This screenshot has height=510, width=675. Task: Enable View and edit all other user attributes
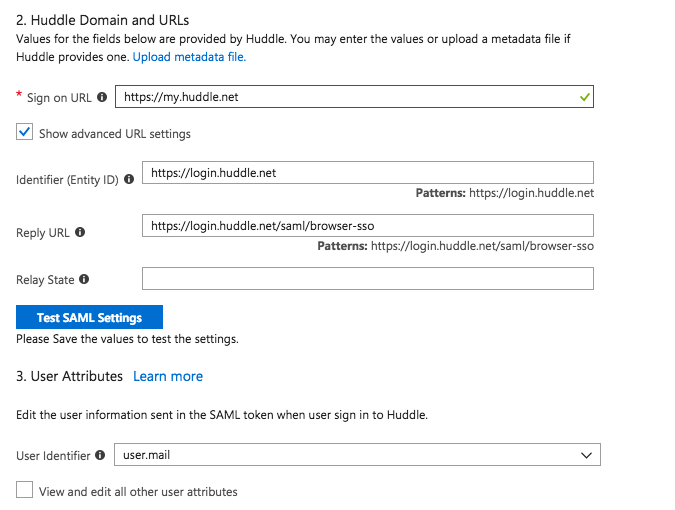coord(24,491)
